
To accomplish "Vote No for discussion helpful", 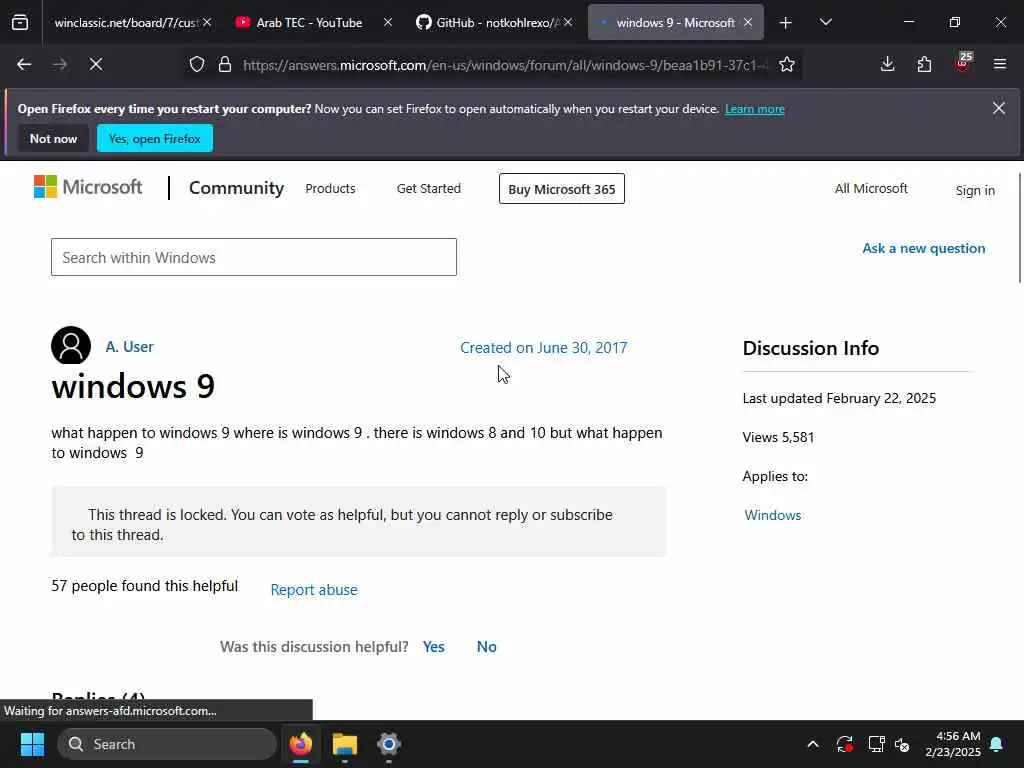I will point(487,647).
